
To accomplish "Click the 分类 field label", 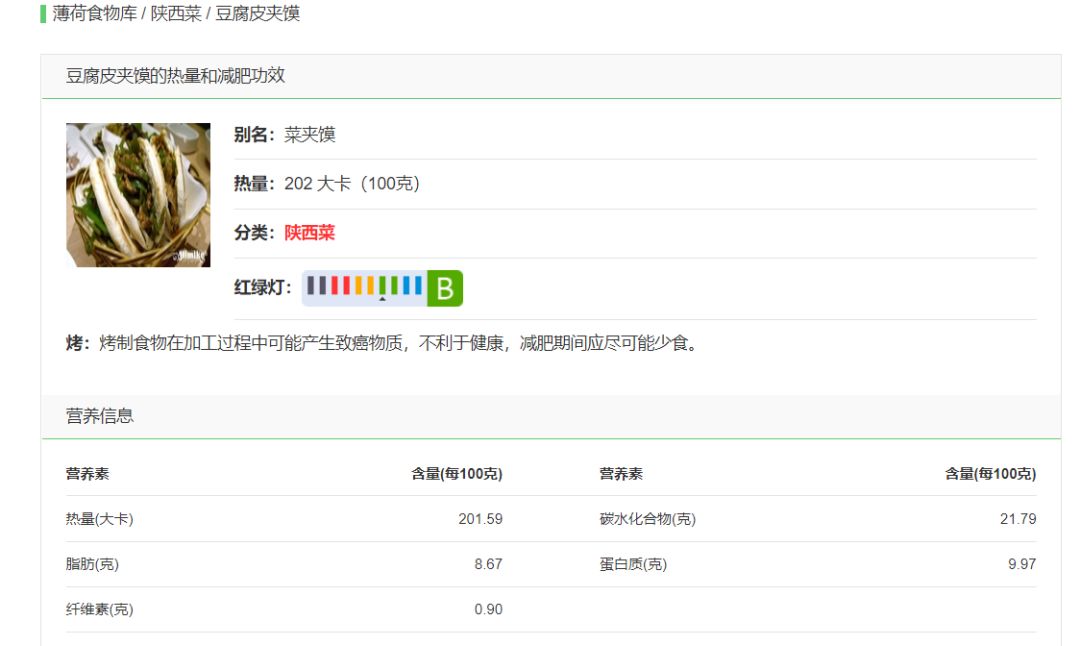I will (254, 233).
